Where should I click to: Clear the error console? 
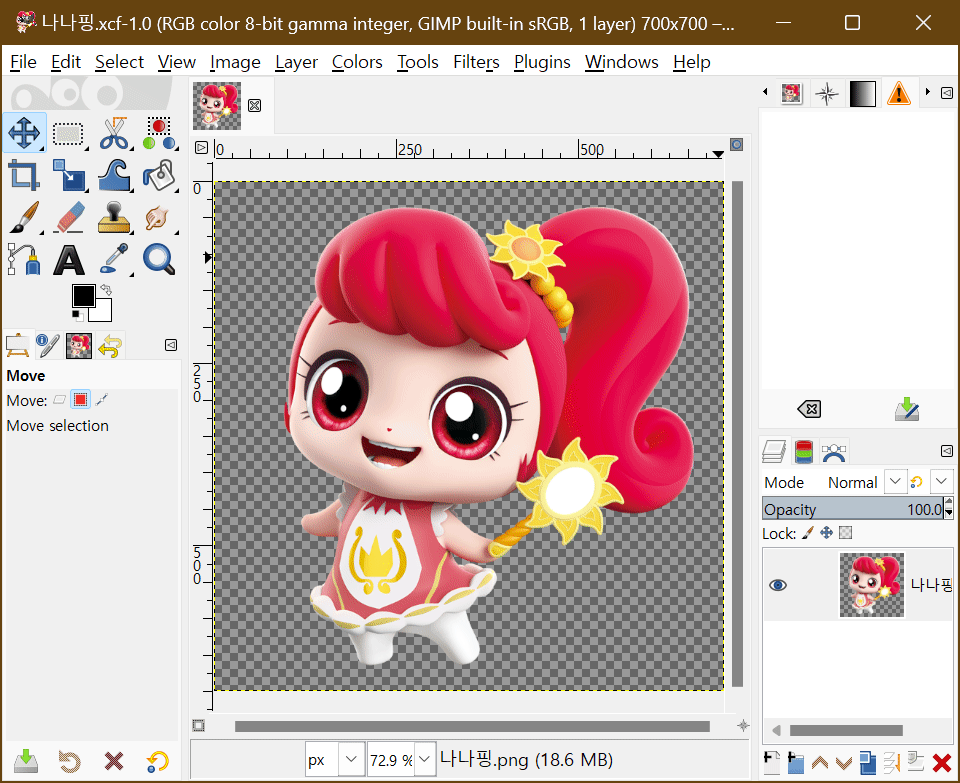click(x=809, y=409)
